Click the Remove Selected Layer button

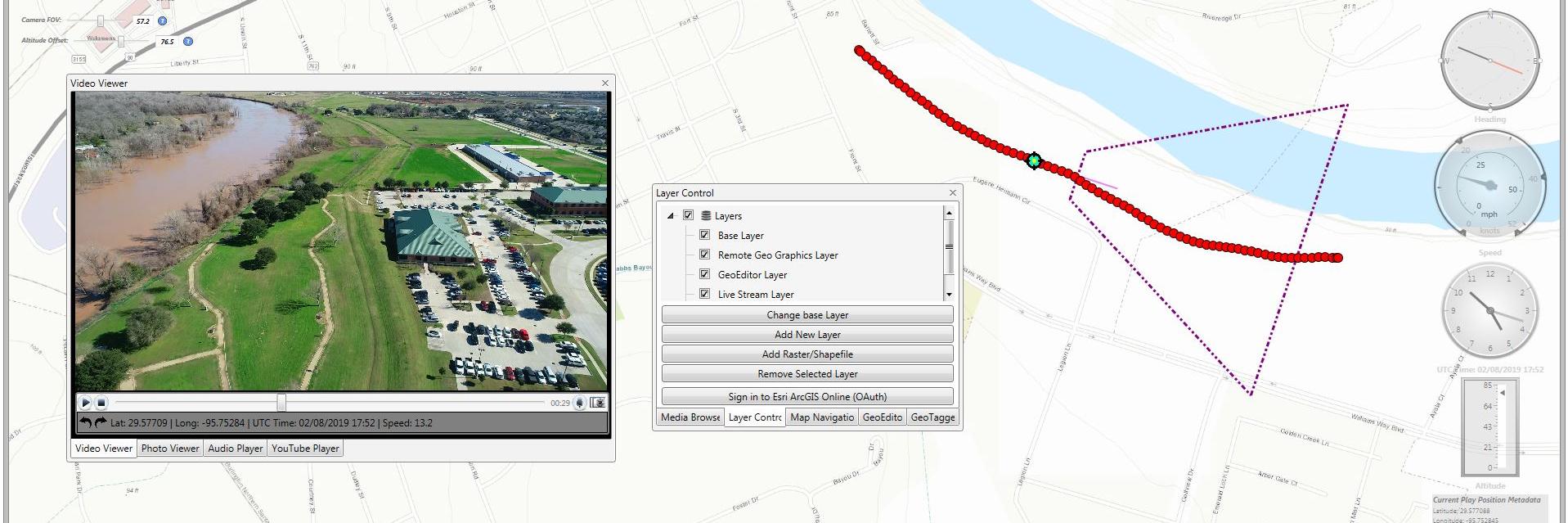807,374
